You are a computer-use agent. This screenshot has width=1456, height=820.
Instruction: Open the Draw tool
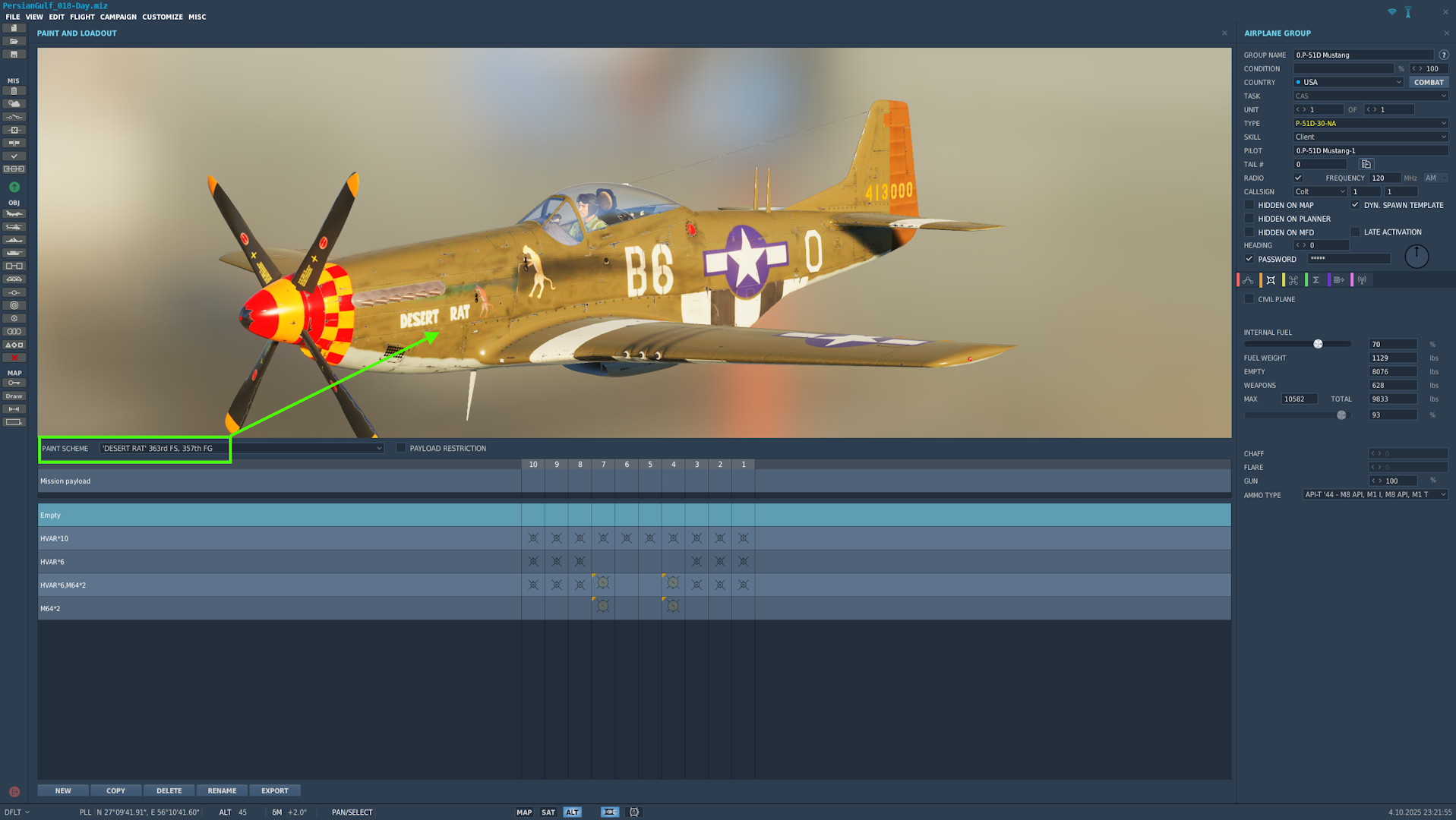(14, 396)
